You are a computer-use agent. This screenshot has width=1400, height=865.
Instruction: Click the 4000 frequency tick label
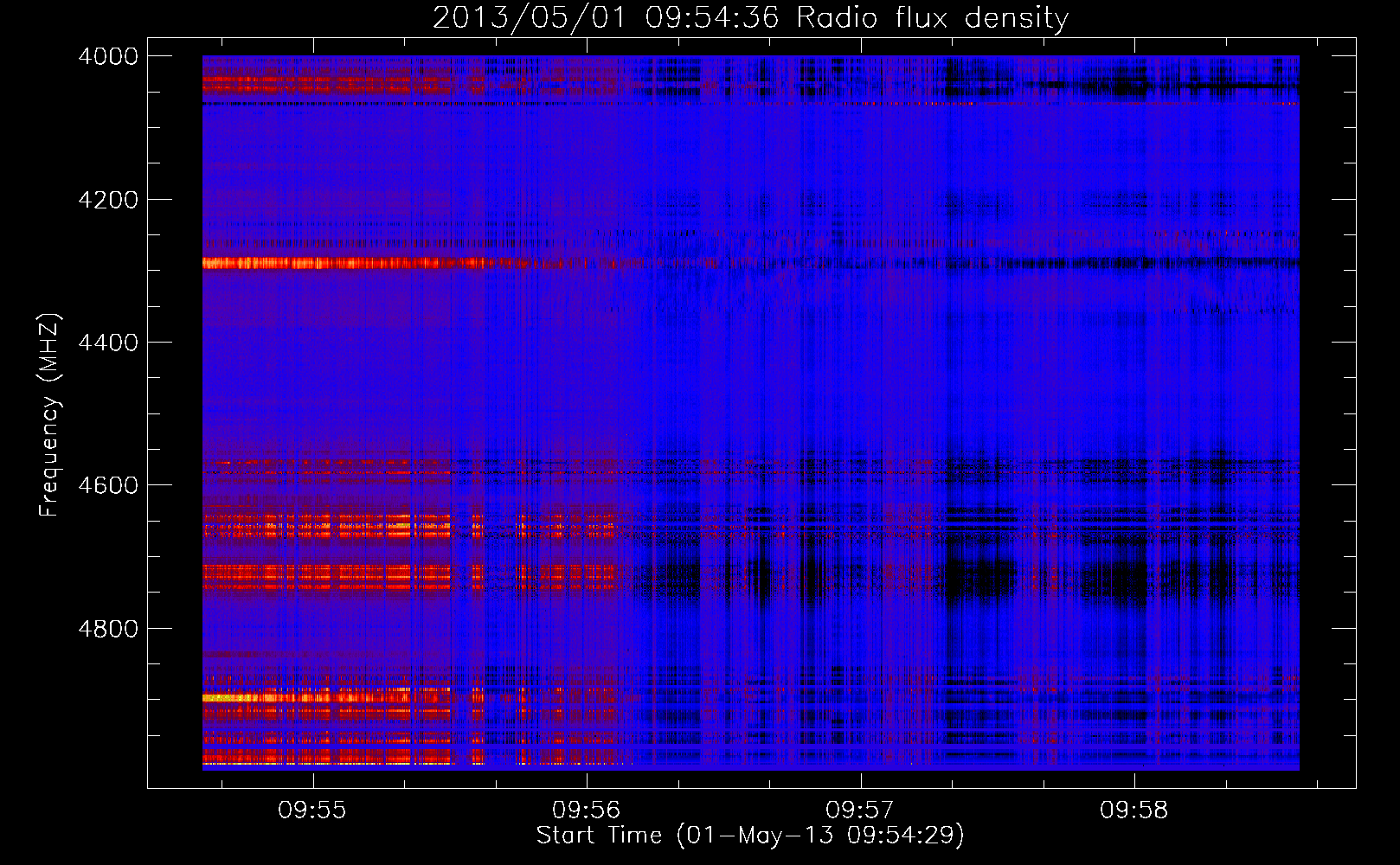point(108,56)
